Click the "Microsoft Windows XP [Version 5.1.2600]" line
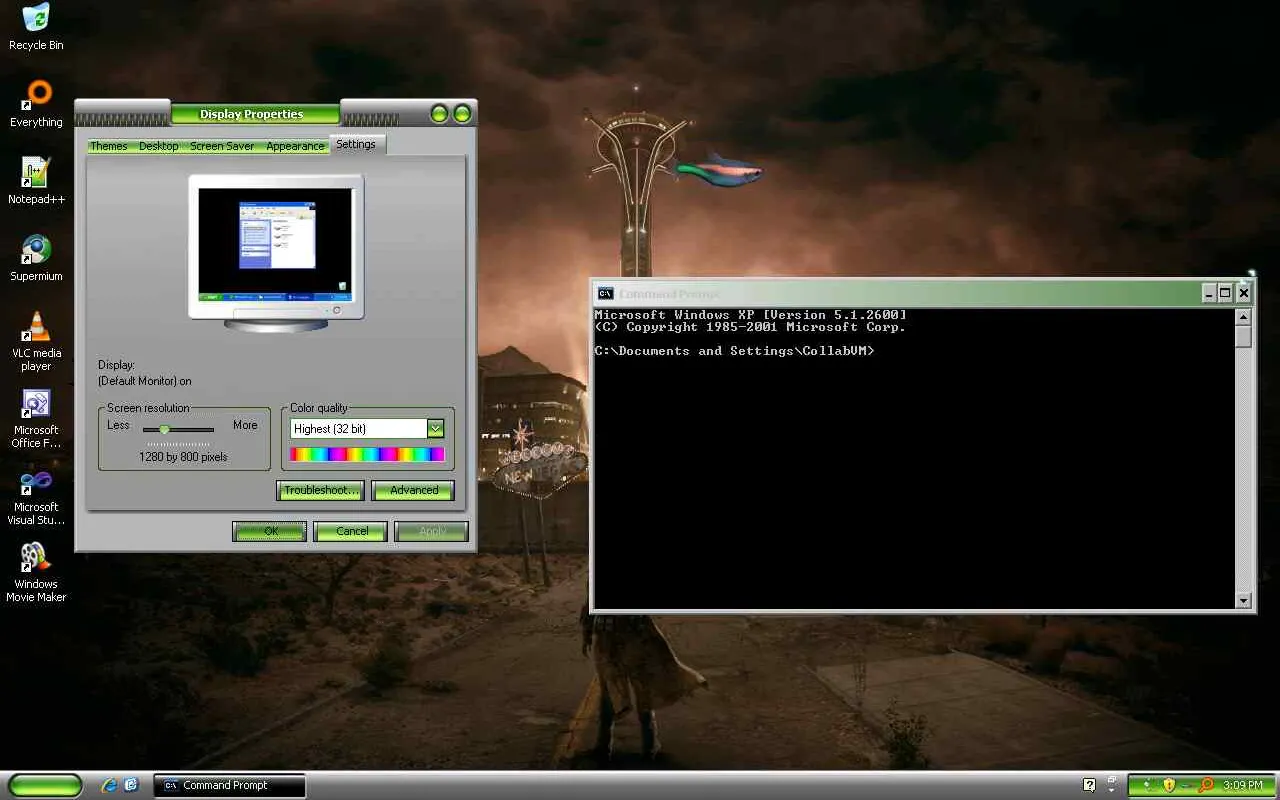1280x800 pixels. pos(750,315)
